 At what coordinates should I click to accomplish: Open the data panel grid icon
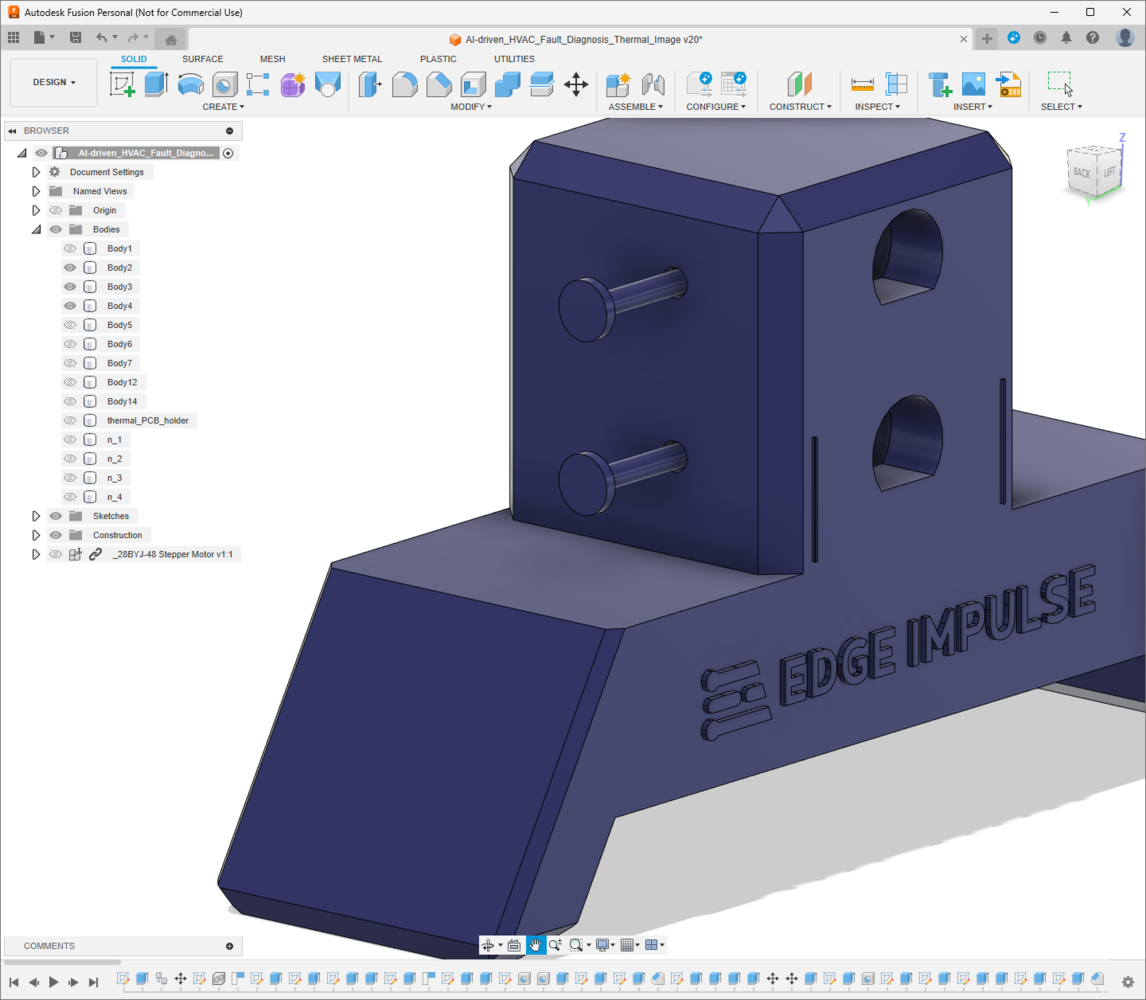pos(13,37)
